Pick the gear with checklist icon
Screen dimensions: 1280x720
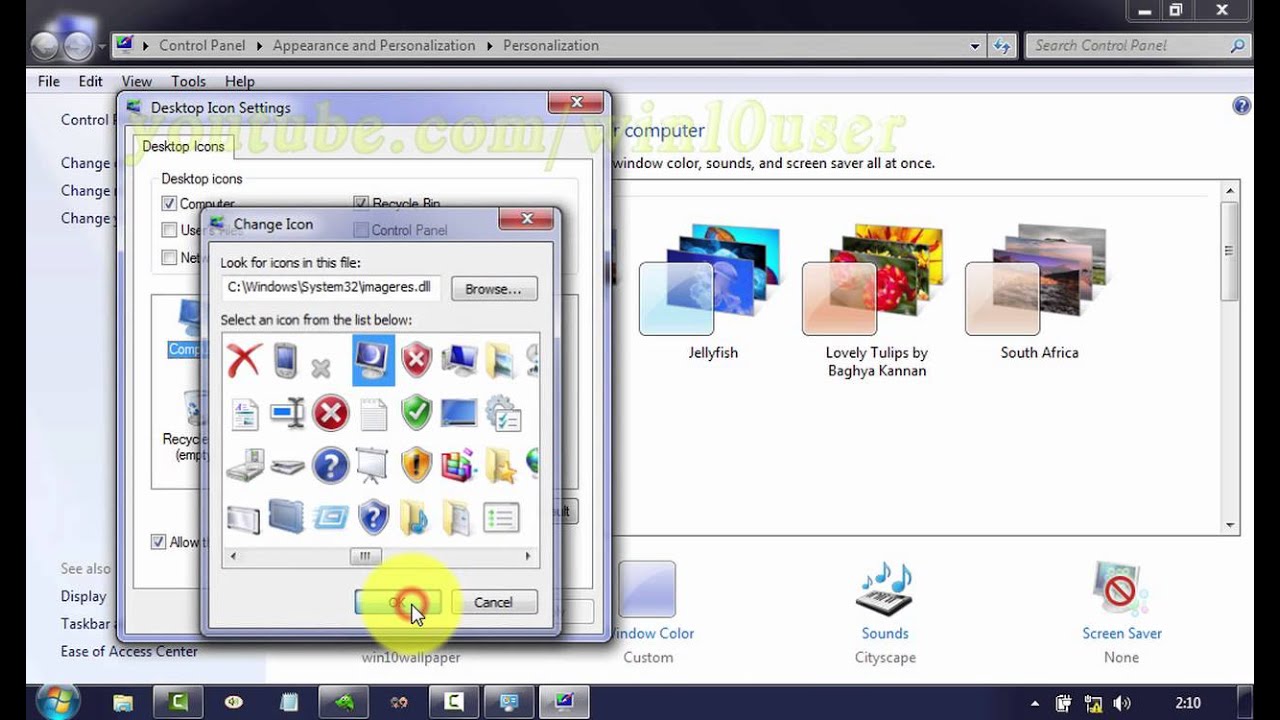502,412
